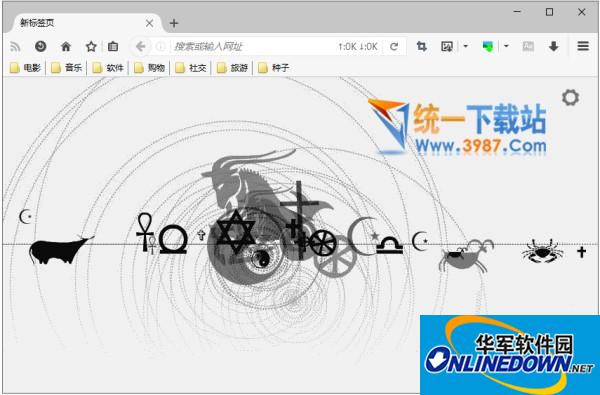Minimize the browser window
600x395 pixels.
pos(517,12)
